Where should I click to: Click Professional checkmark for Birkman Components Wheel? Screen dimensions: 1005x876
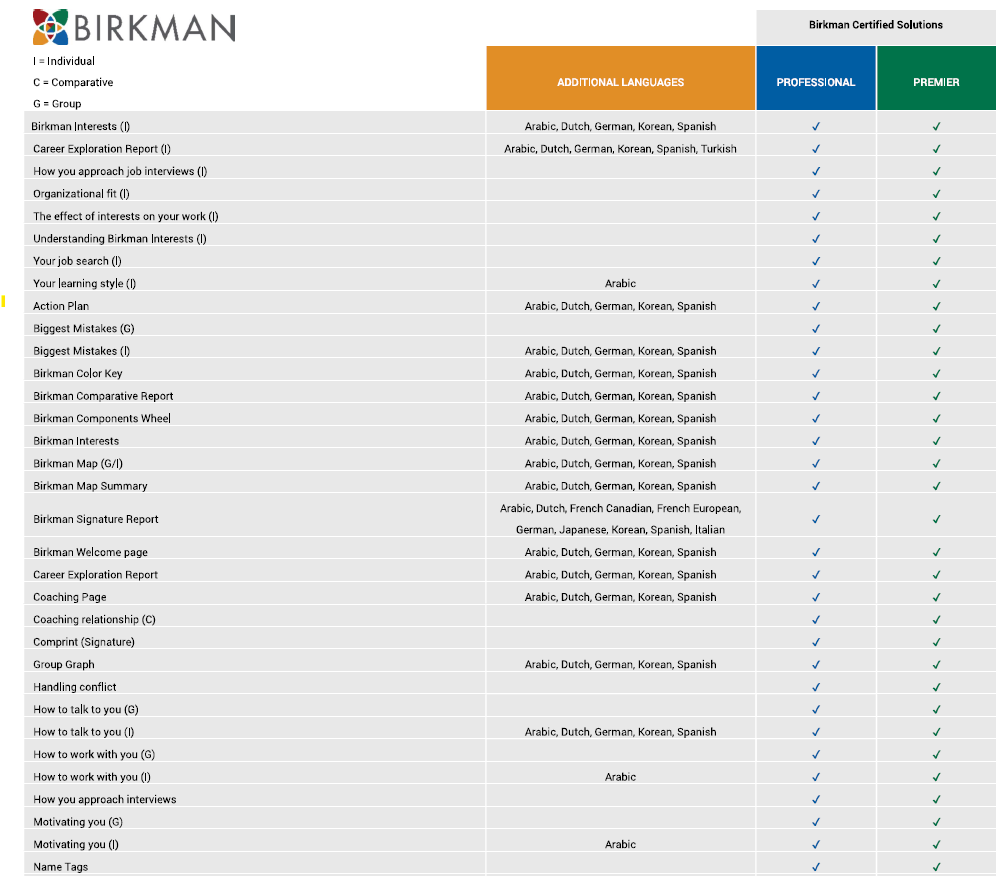[816, 418]
